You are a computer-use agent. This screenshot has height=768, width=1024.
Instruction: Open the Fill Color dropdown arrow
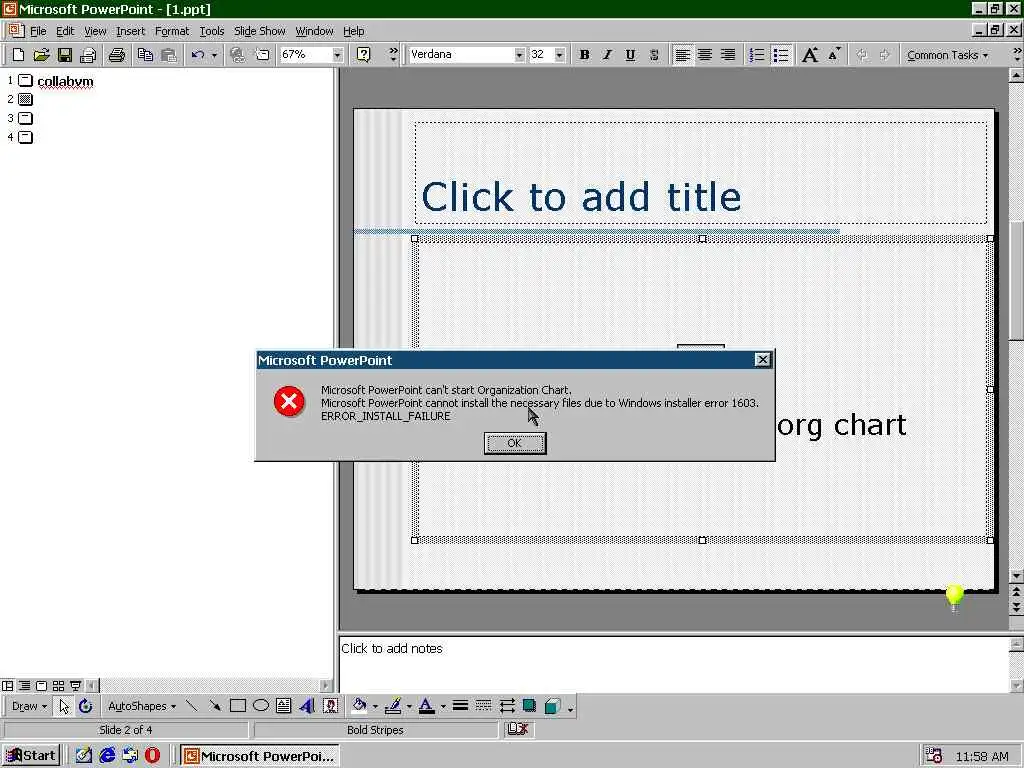[375, 706]
